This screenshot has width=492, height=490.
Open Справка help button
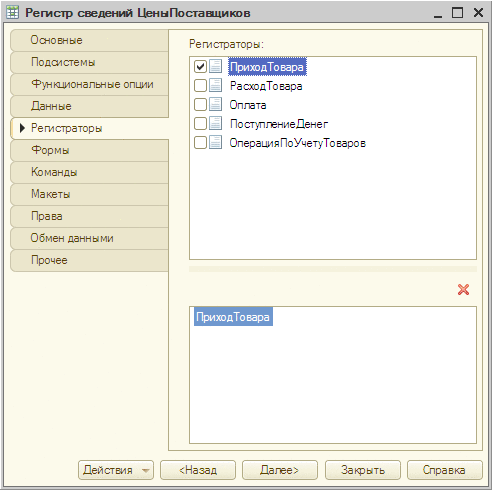pos(444,470)
